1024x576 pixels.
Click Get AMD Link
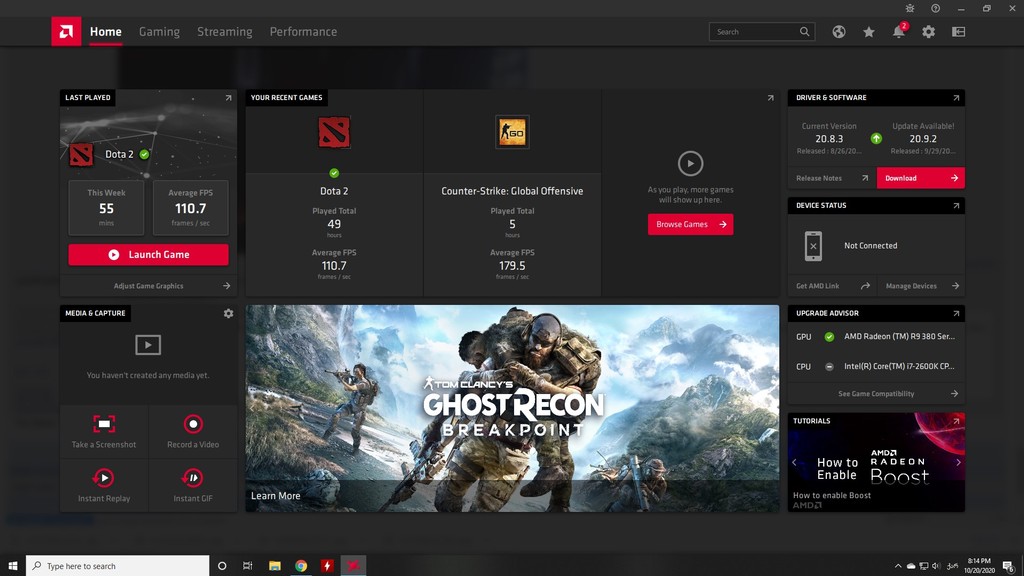point(833,286)
